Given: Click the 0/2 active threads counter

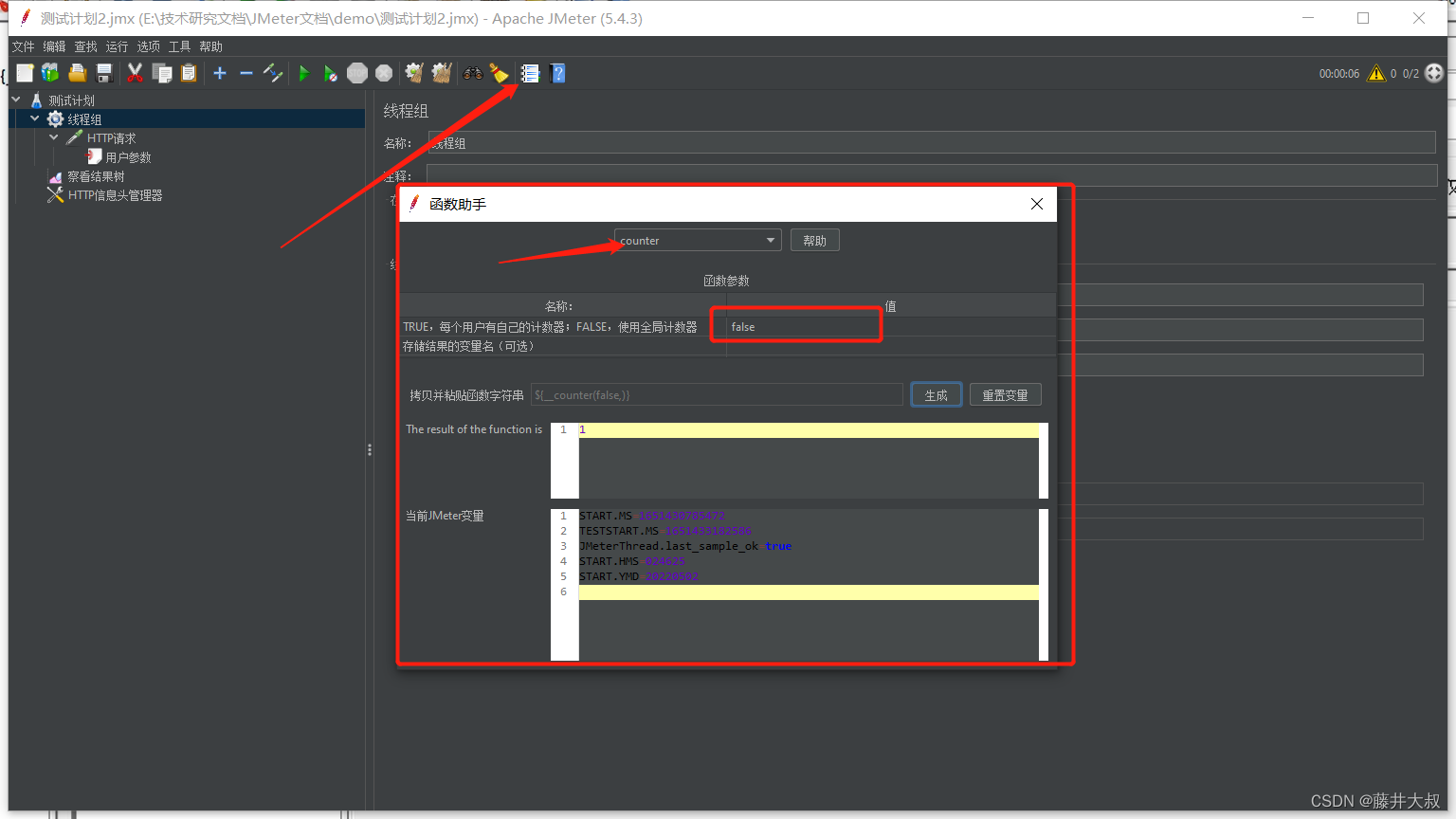Looking at the screenshot, I should [1410, 73].
